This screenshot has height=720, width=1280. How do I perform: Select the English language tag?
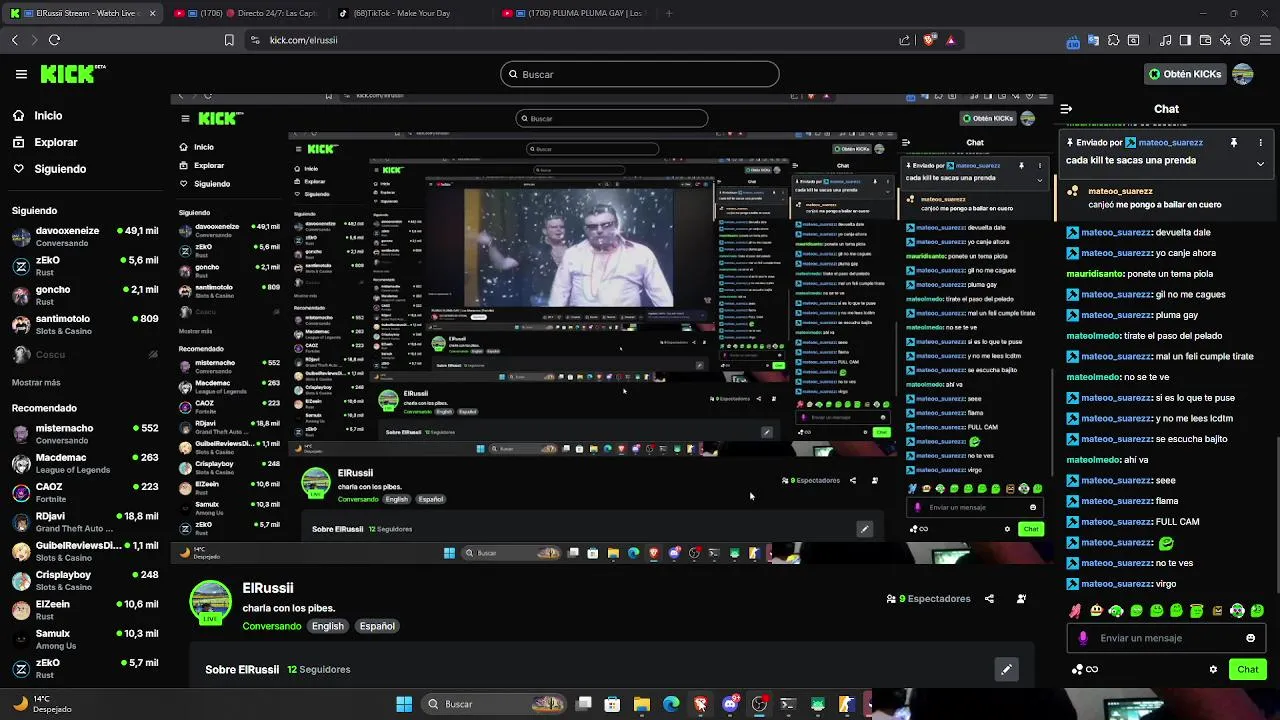[x=327, y=626]
